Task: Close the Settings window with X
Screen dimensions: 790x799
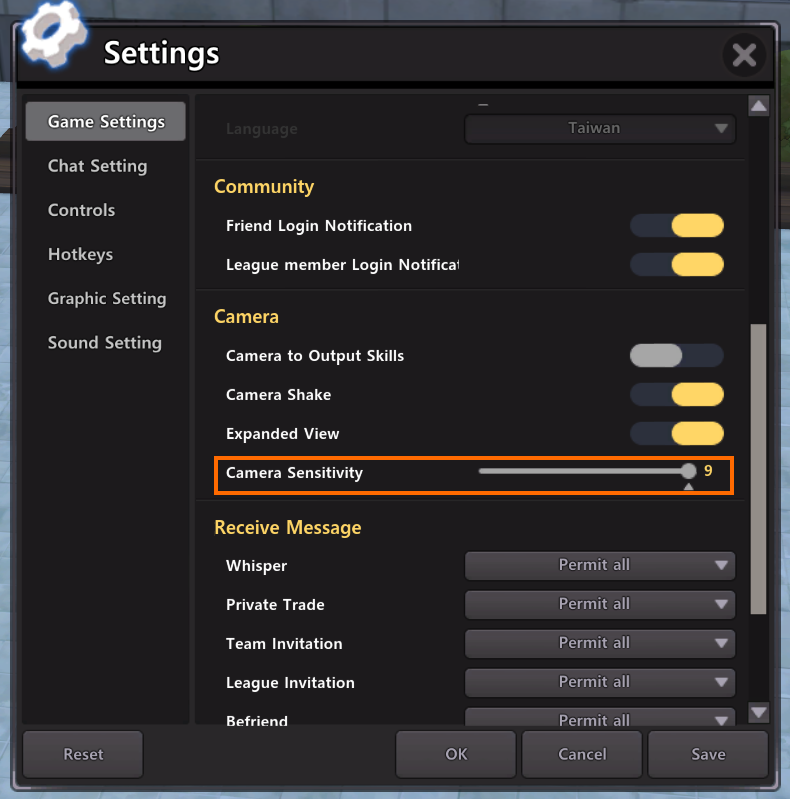Action: point(744,55)
